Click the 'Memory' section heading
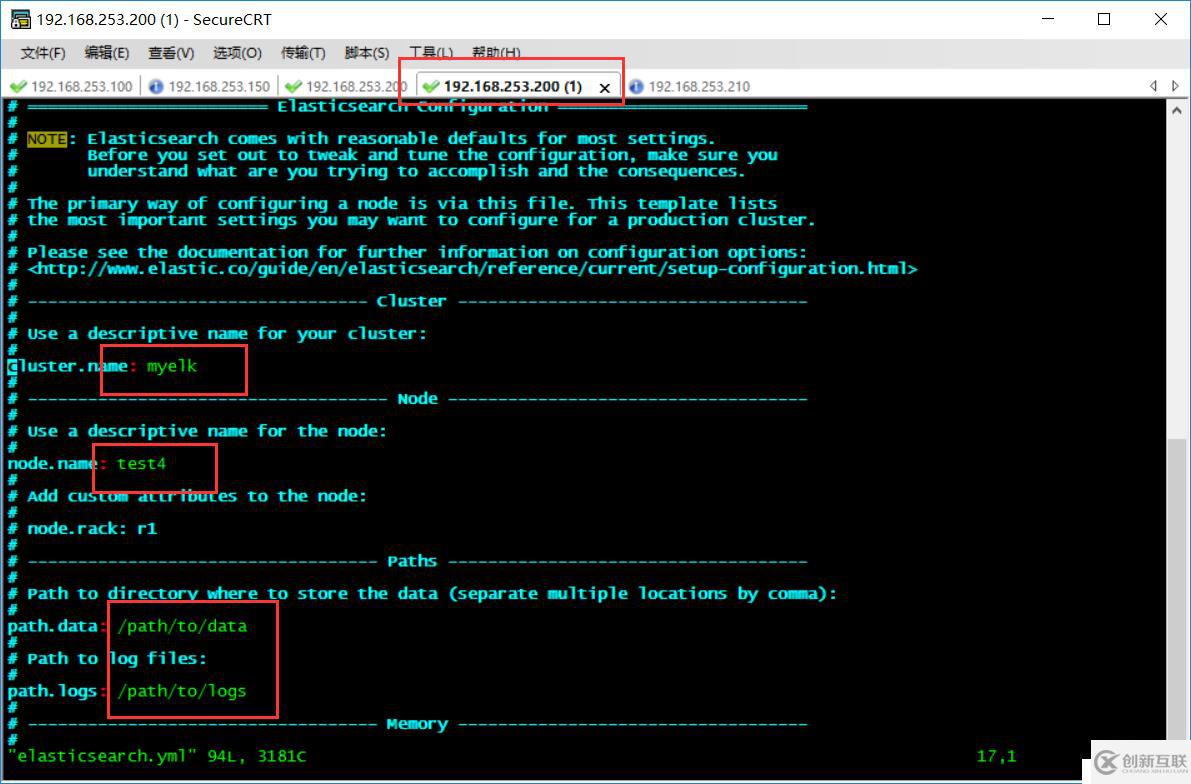 click(x=417, y=724)
